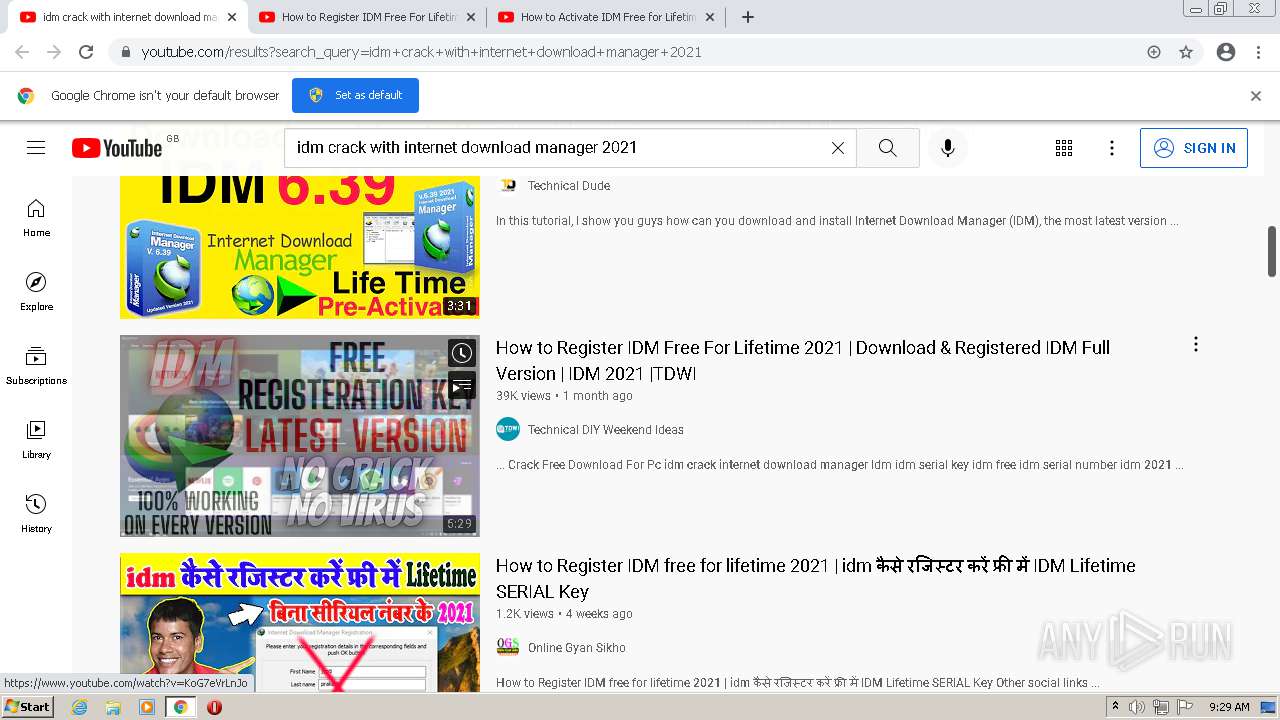Image resolution: width=1280 pixels, height=720 pixels.
Task: Click Technical Dude channel avatar
Action: 508,185
